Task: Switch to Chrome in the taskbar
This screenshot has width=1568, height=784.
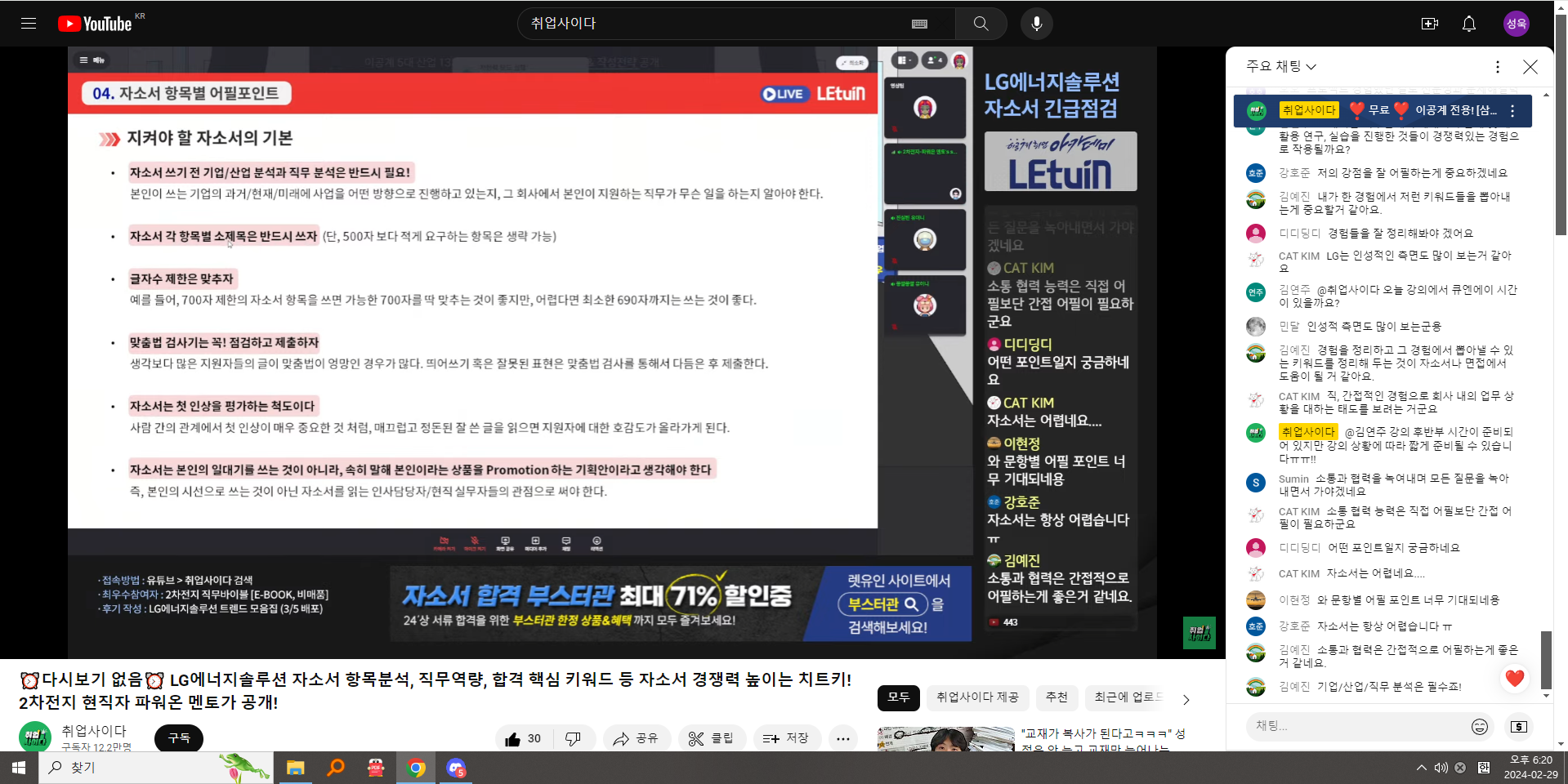Action: [416, 768]
